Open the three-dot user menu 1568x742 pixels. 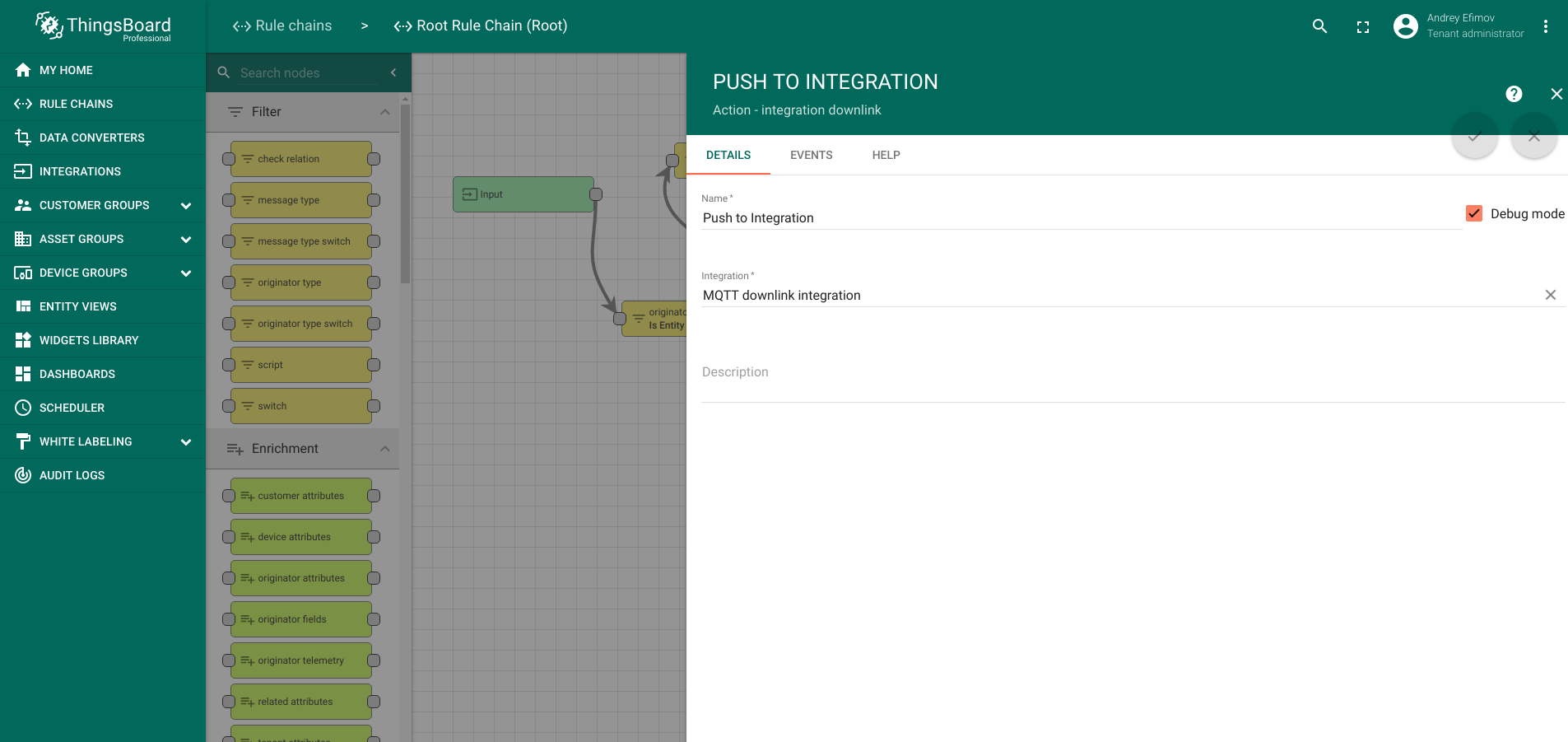1546,26
